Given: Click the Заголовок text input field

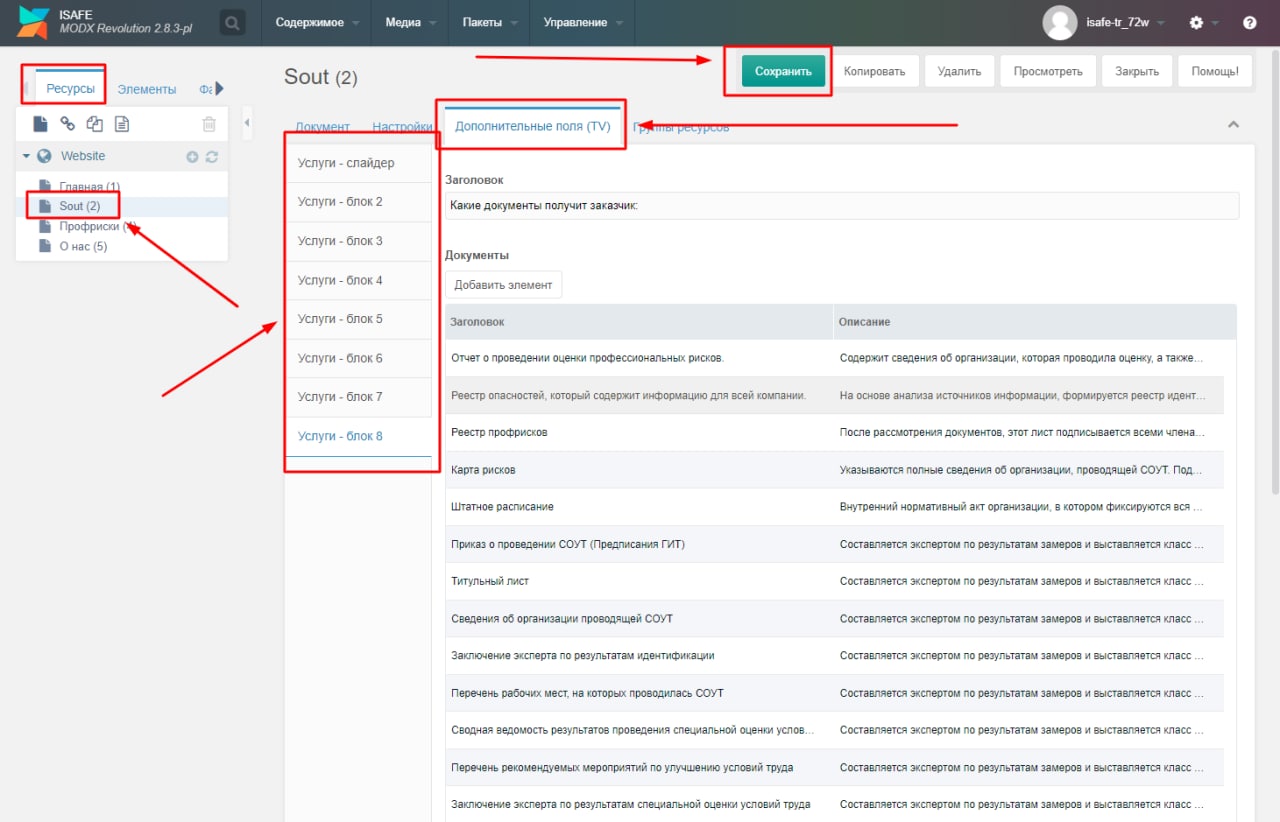Looking at the screenshot, I should click(x=842, y=206).
